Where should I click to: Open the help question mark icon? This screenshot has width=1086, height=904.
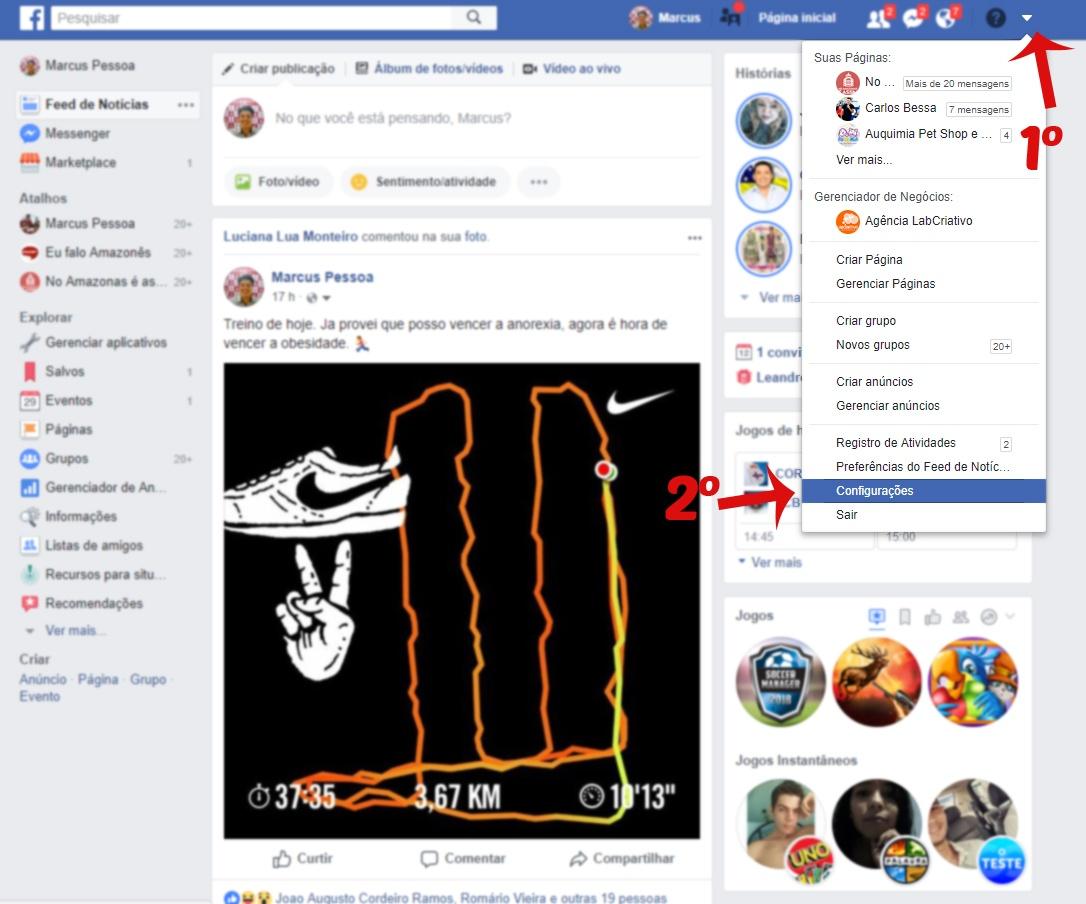[995, 17]
